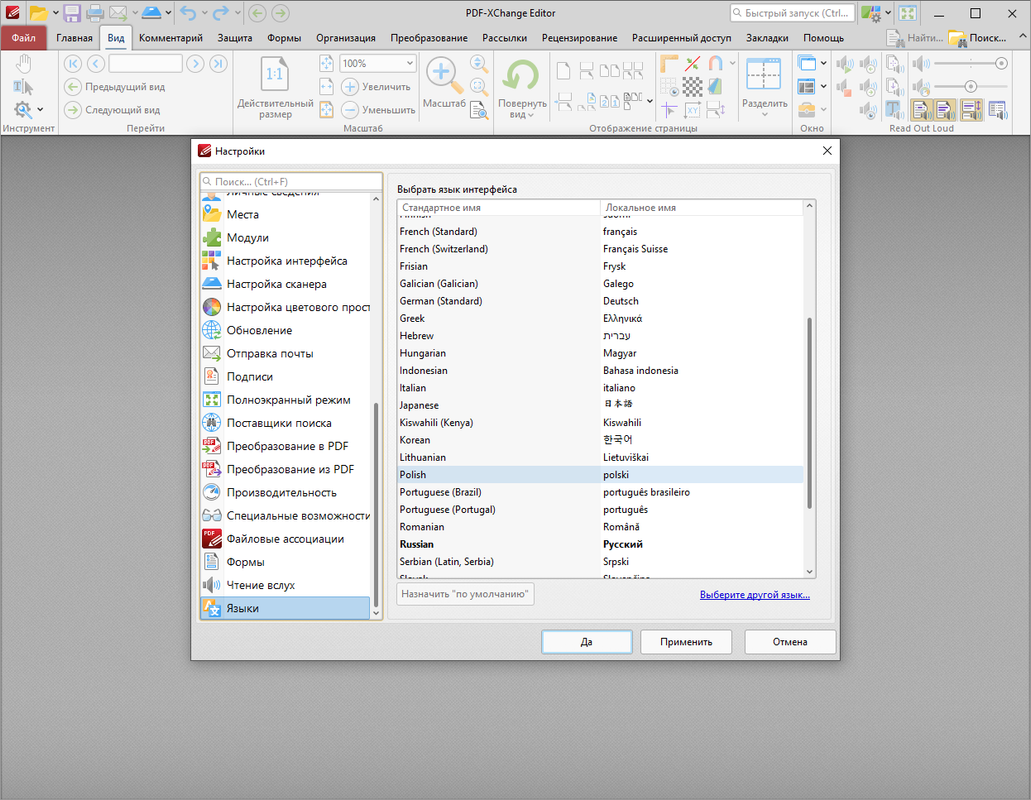Select the Italian language row
Screen dimensions: 1031x800
pos(600,388)
